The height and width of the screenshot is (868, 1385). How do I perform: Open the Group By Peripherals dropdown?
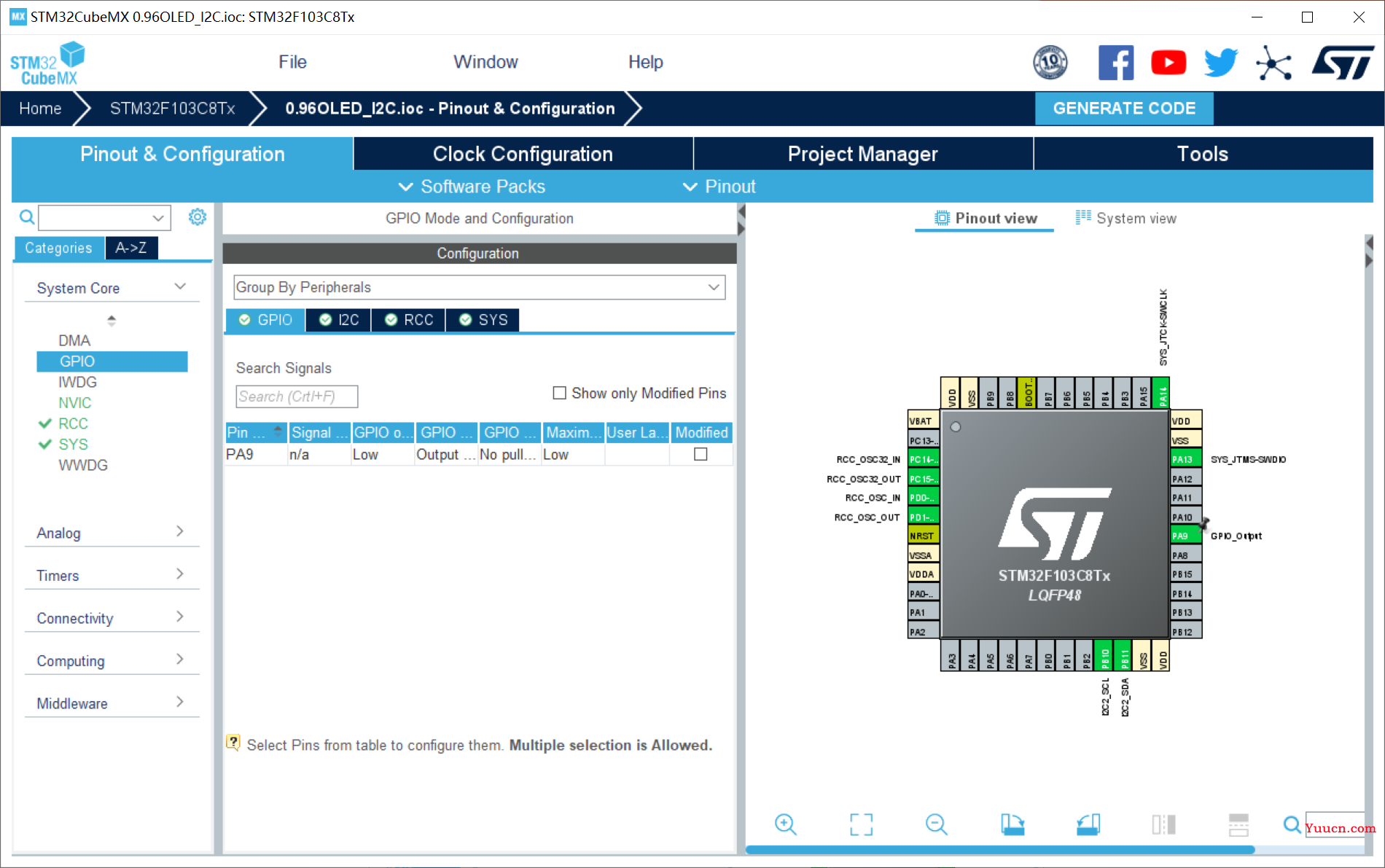(x=480, y=287)
